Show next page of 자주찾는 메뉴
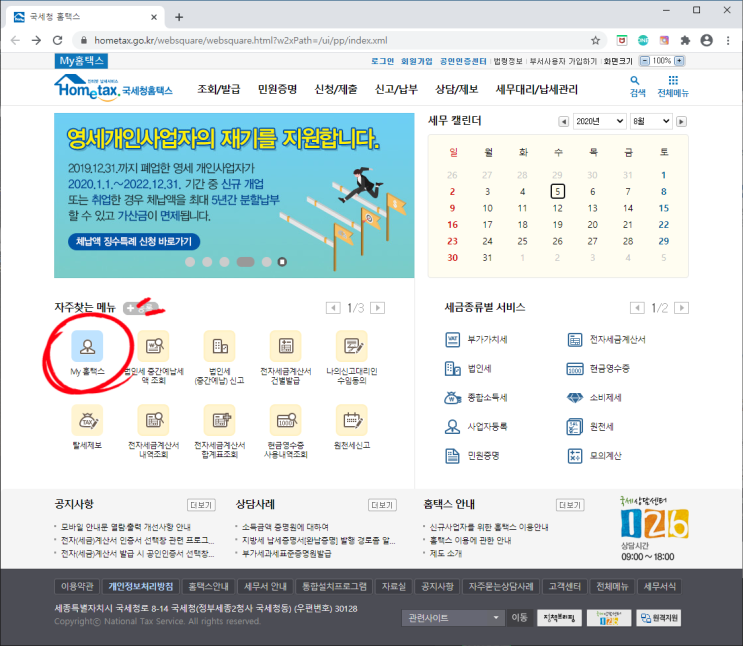Image resolution: width=743 pixels, height=646 pixels. pyautogui.click(x=378, y=308)
